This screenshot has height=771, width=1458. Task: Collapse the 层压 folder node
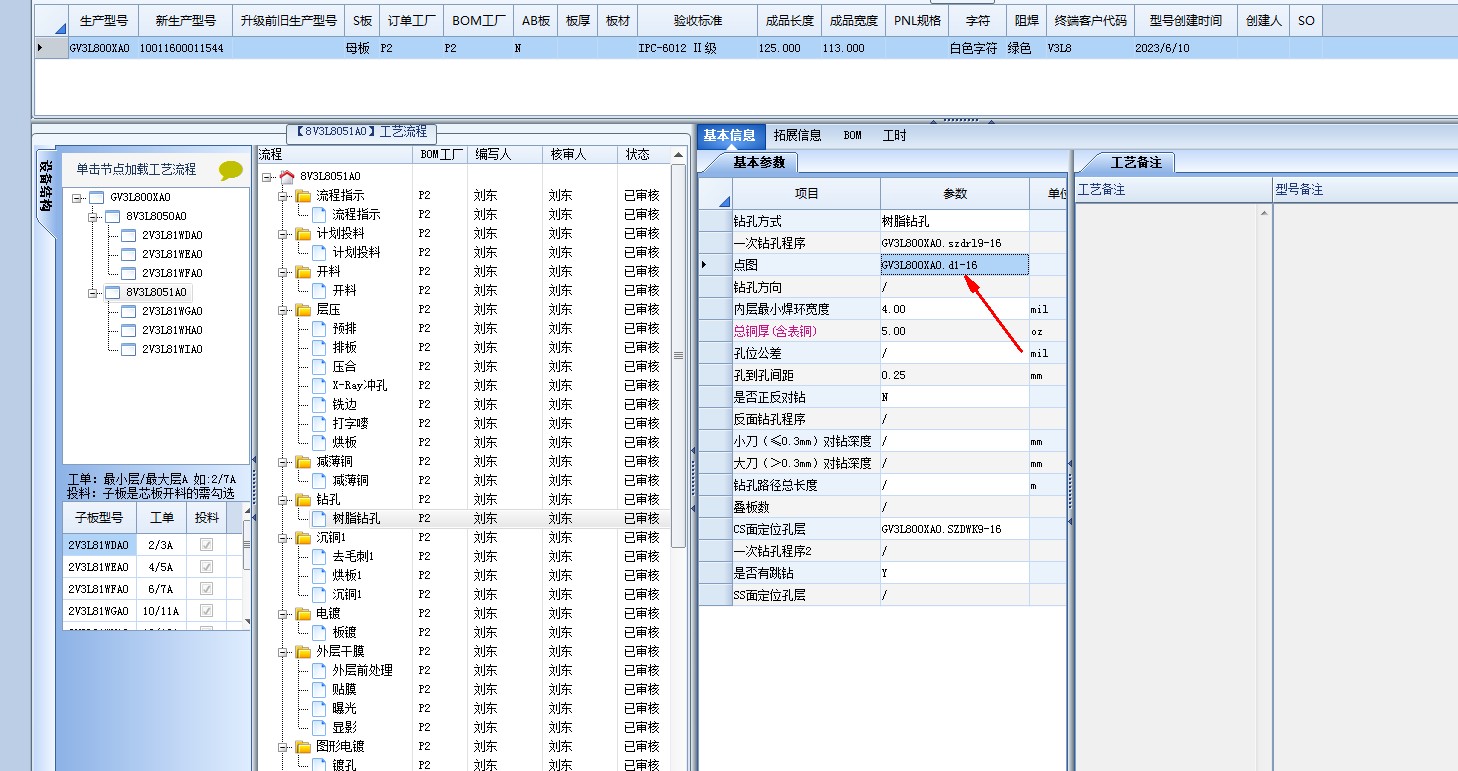(284, 310)
